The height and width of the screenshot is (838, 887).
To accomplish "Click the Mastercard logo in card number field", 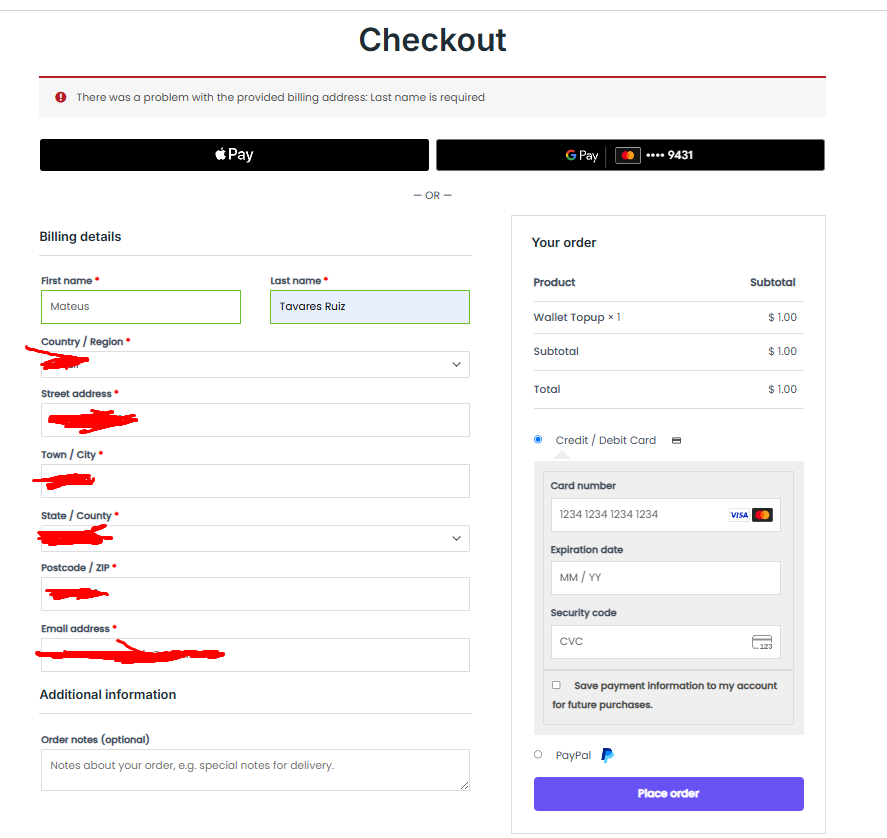I will coord(763,515).
